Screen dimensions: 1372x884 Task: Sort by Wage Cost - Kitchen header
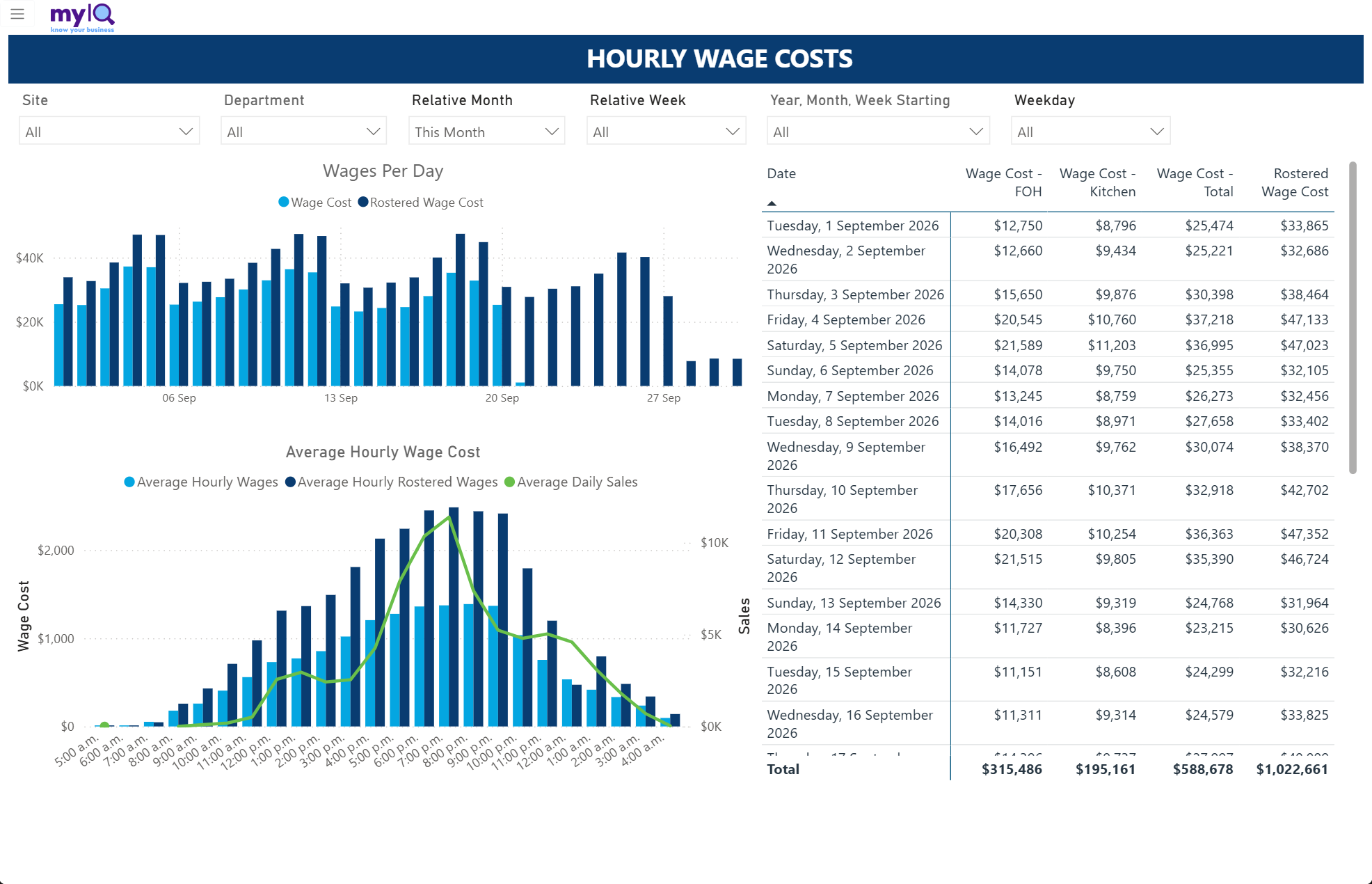1097,182
